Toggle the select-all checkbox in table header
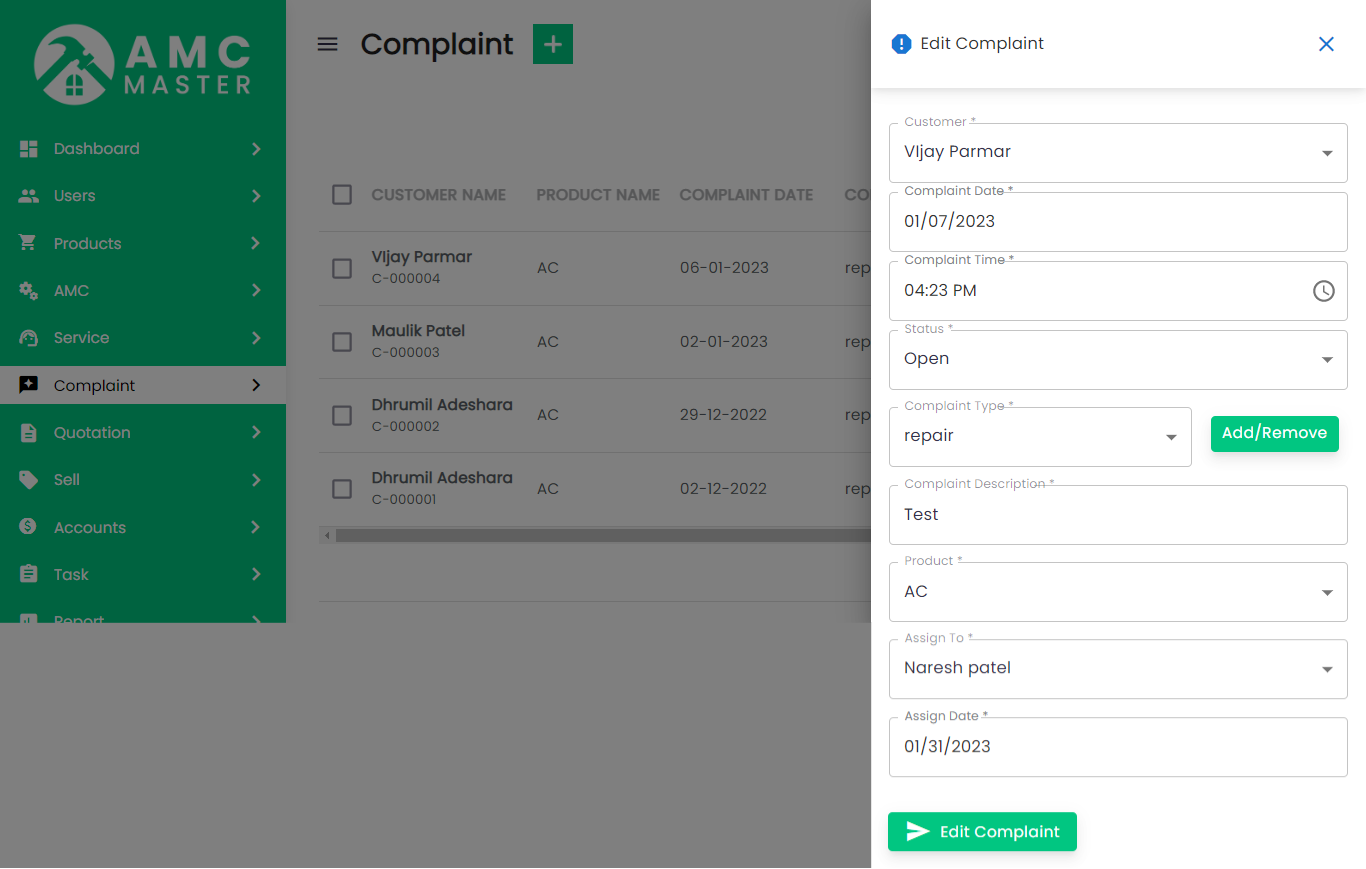The width and height of the screenshot is (1366, 869). point(342,195)
